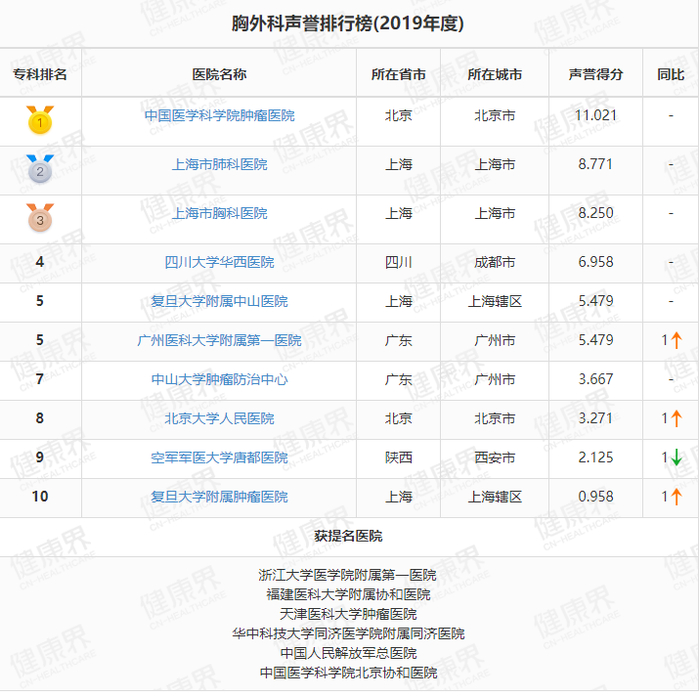
Task: Click nominated hospital 中国人民解放军总医院
Action: pos(348,654)
